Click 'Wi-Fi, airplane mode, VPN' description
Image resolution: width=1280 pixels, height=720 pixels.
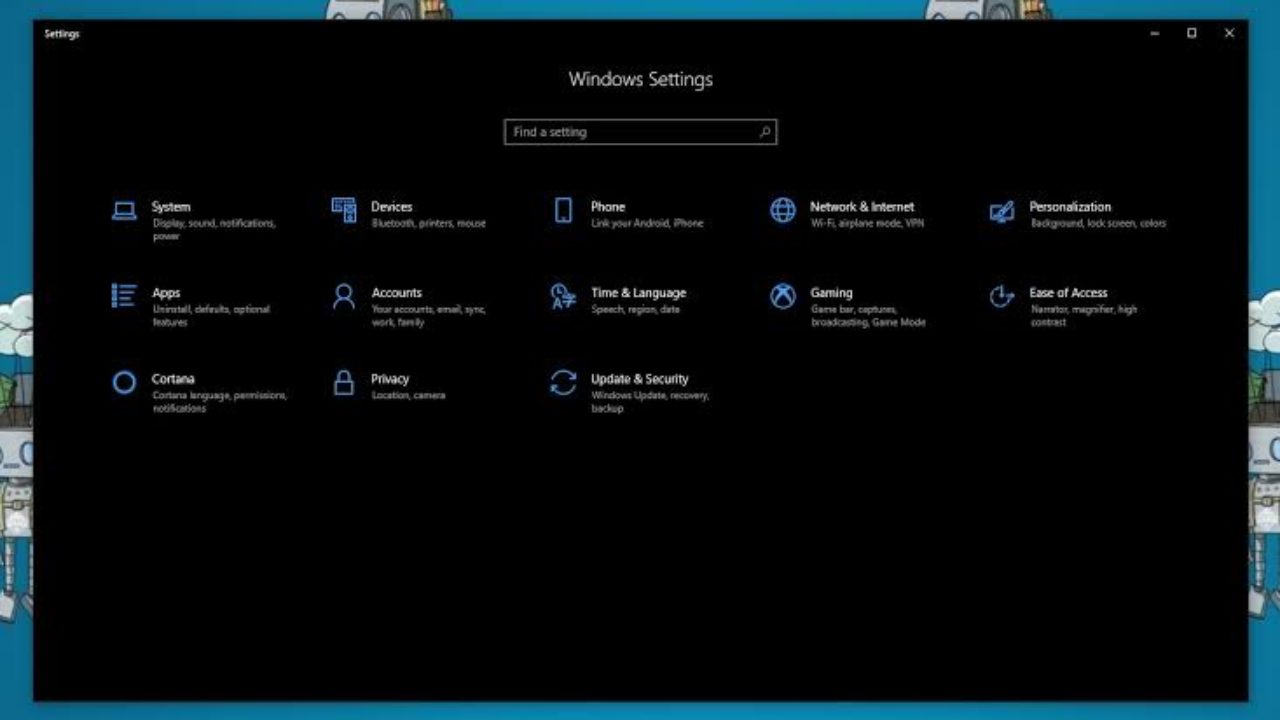[x=868, y=223]
